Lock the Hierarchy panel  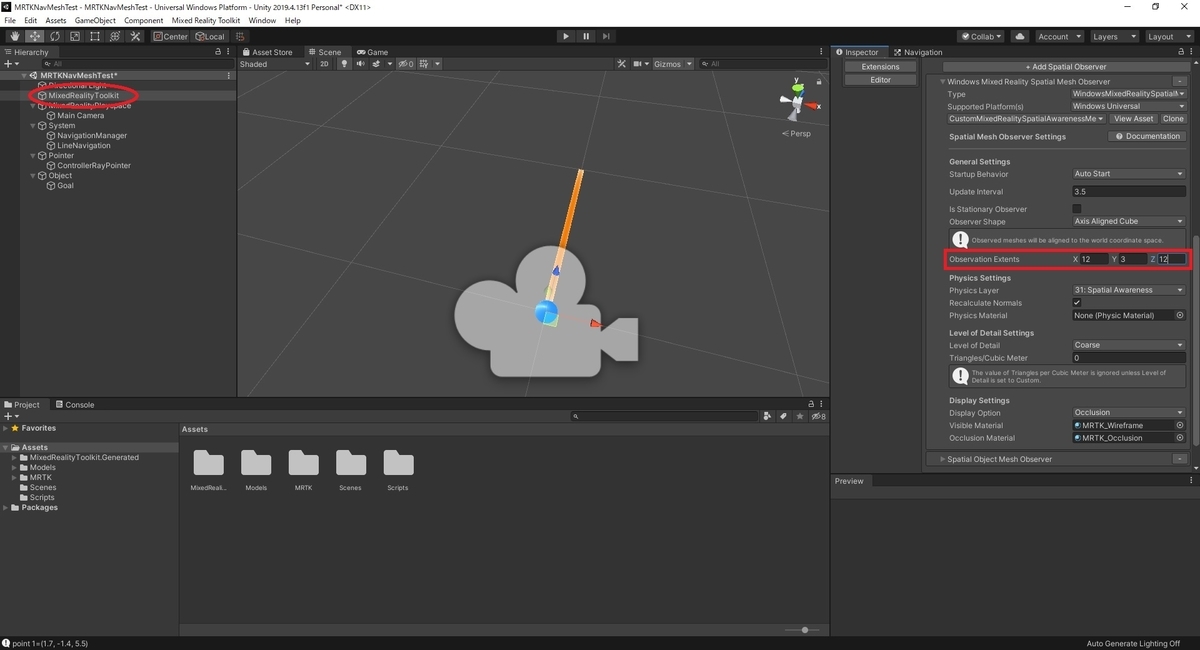[x=218, y=52]
